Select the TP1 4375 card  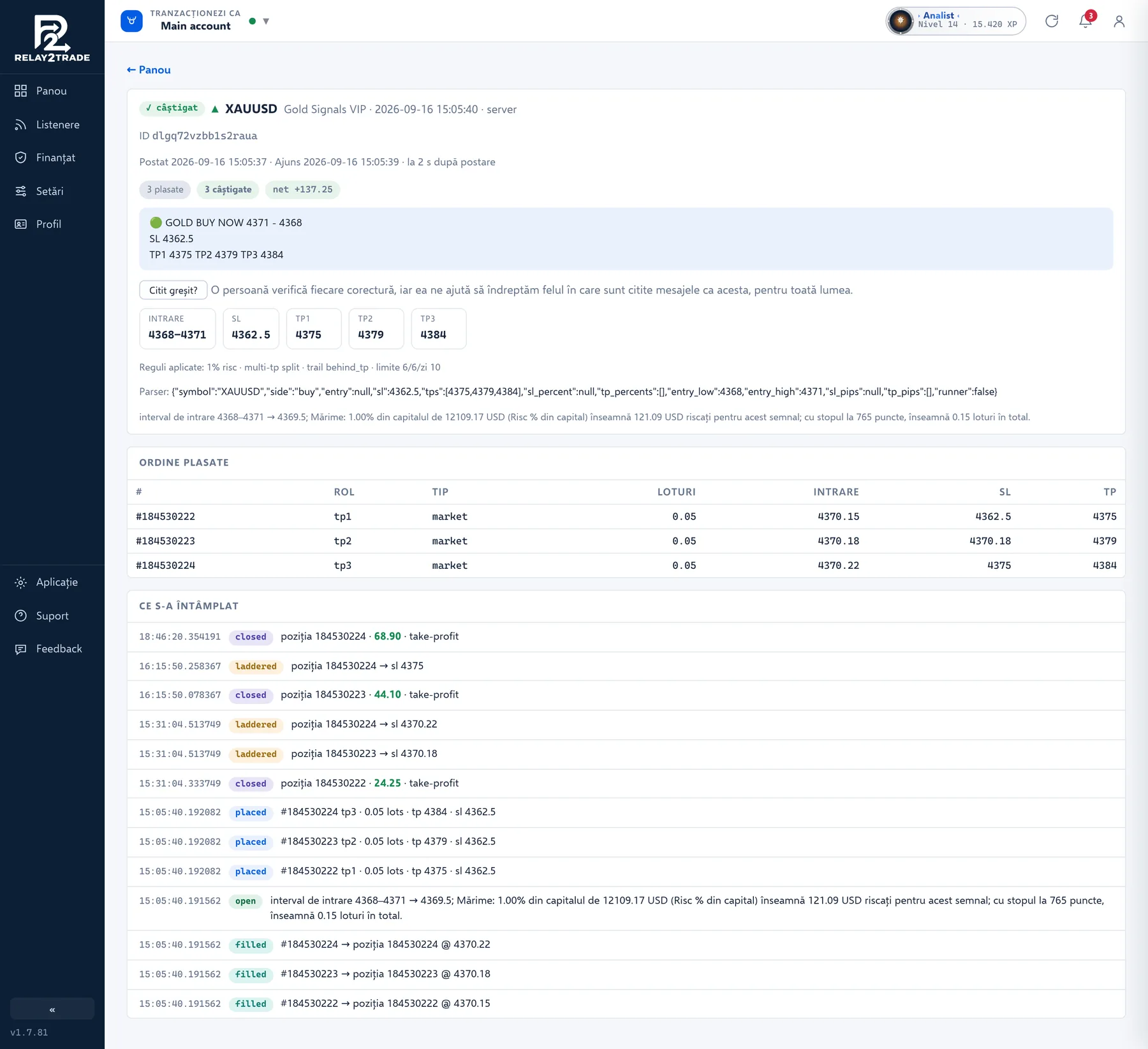[314, 328]
